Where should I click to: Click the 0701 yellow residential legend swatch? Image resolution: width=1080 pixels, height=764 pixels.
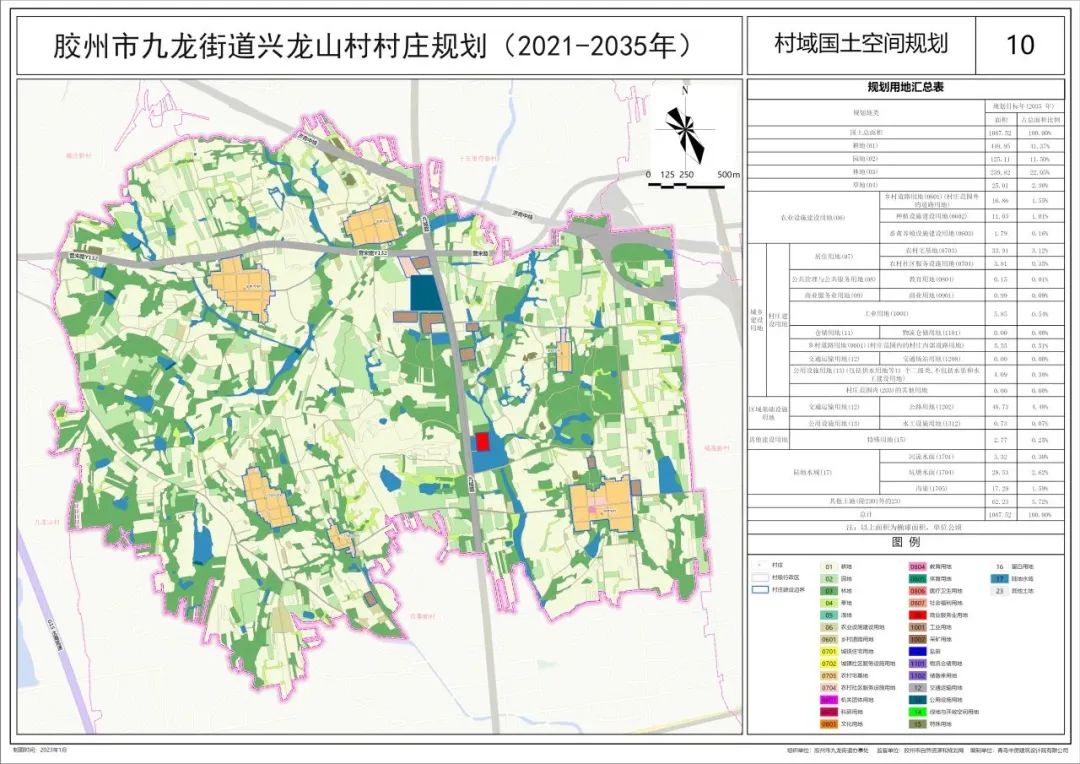(x=829, y=651)
